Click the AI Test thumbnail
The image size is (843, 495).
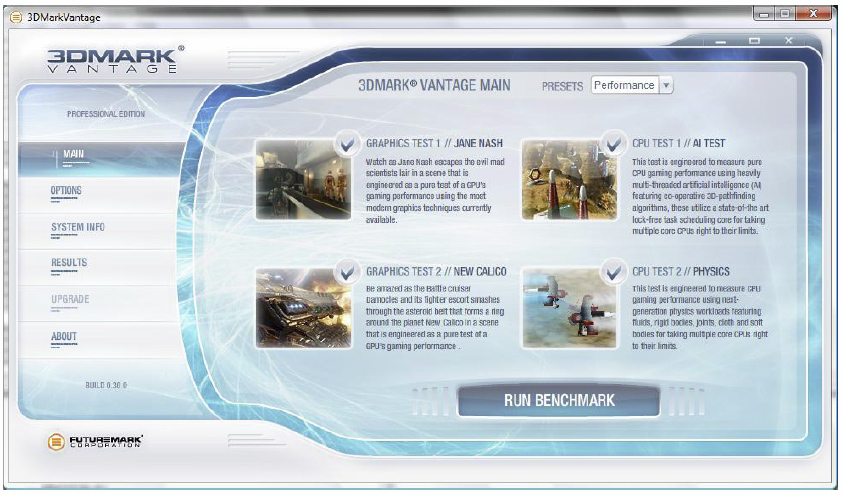click(569, 180)
